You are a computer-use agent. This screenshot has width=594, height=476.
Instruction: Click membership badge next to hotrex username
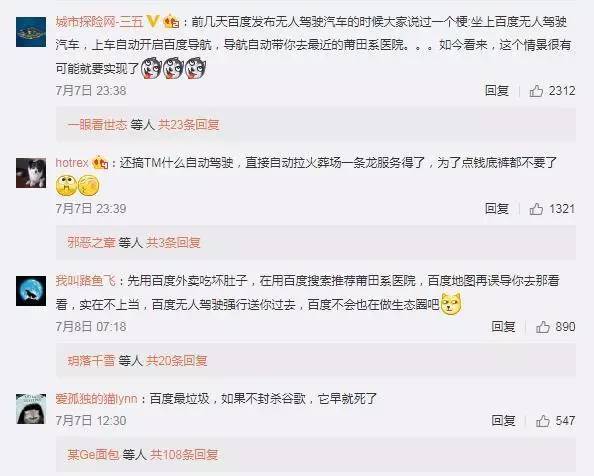pos(100,163)
